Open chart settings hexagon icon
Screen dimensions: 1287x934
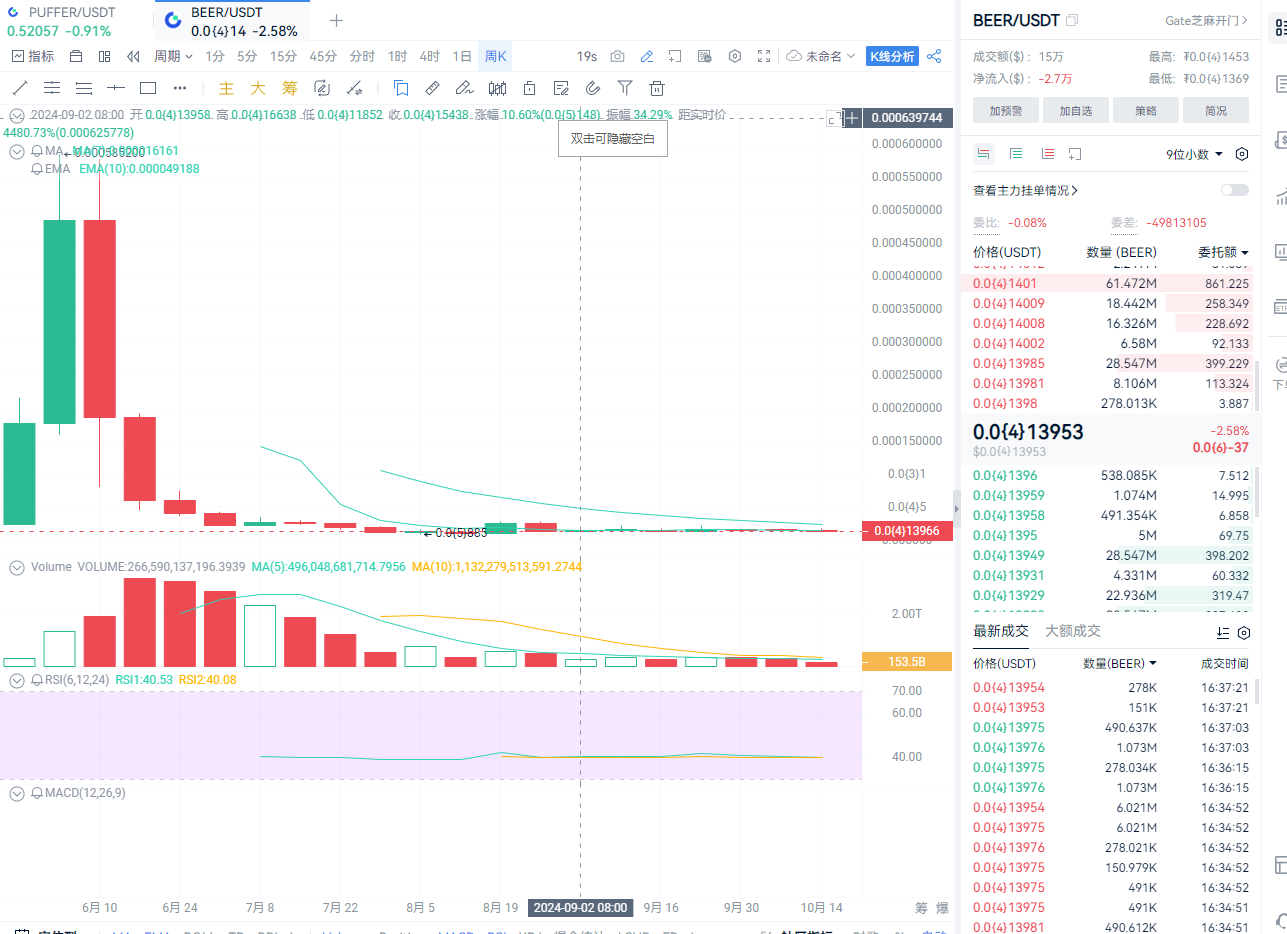[x=735, y=56]
